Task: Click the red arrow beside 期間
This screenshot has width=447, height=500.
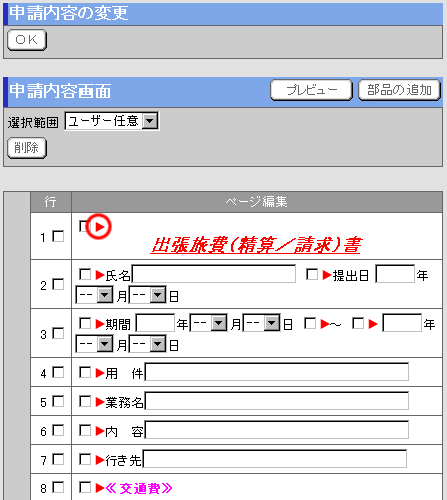Action: tap(100, 324)
